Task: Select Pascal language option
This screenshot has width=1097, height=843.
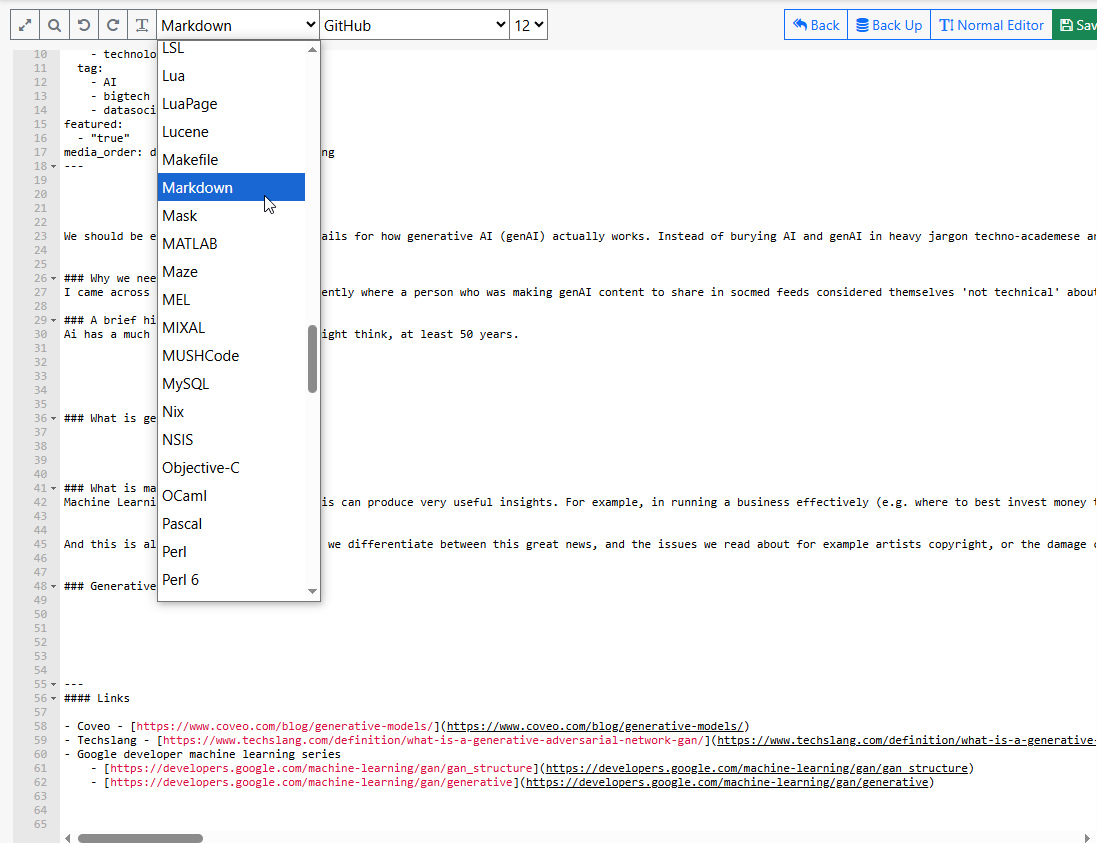Action: [232, 523]
